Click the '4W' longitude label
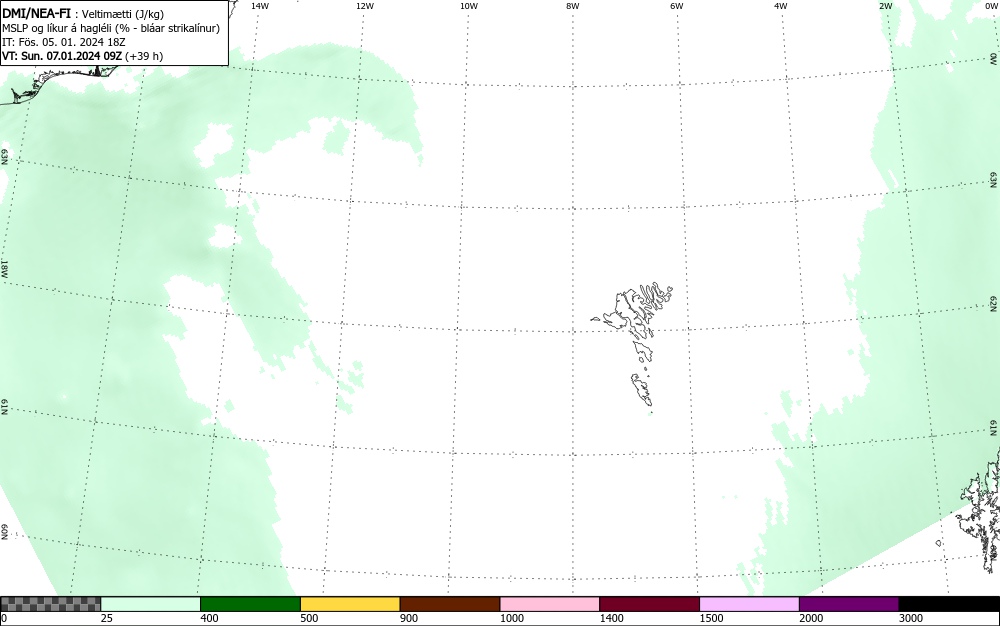The image size is (1000, 626). 781,6
